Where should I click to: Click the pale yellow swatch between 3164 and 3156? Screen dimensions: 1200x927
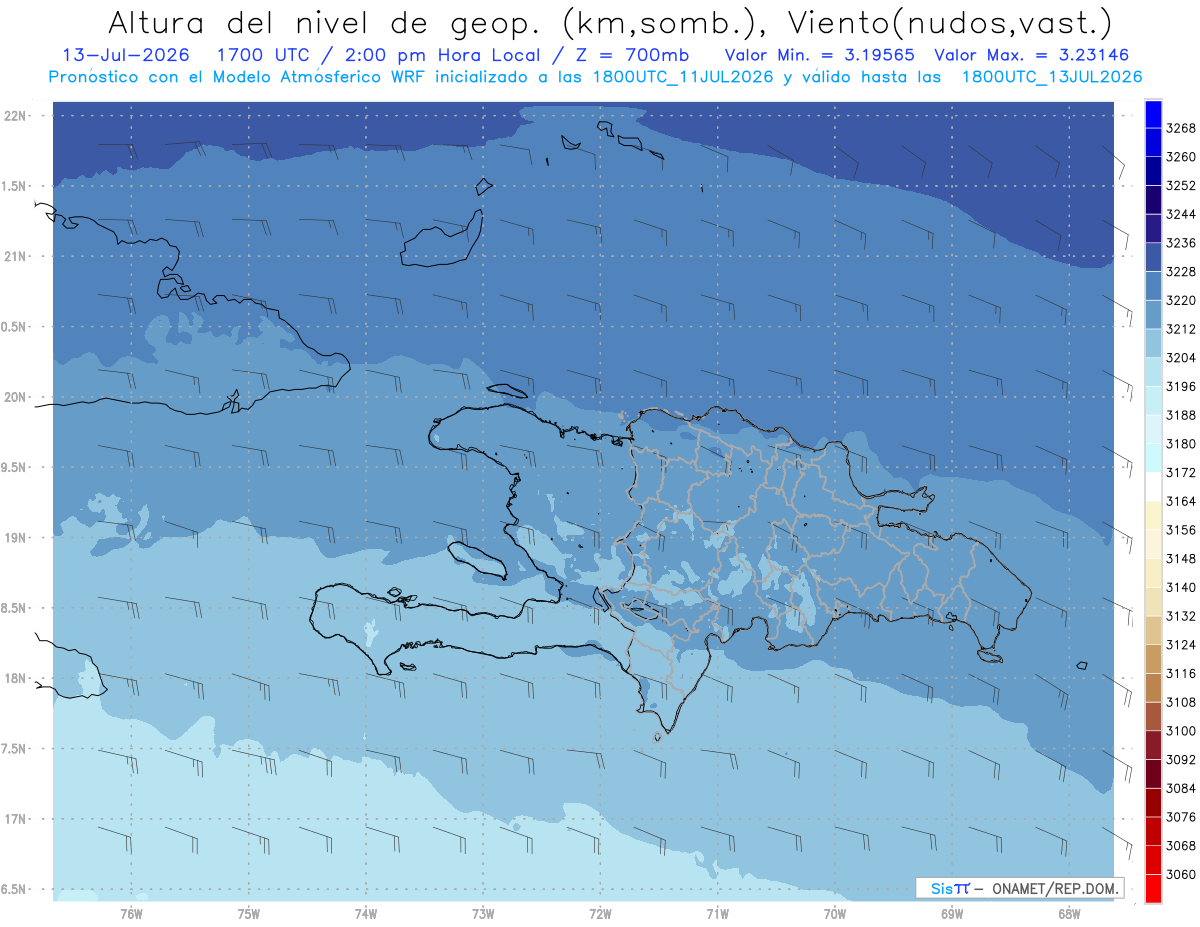(x=1153, y=515)
